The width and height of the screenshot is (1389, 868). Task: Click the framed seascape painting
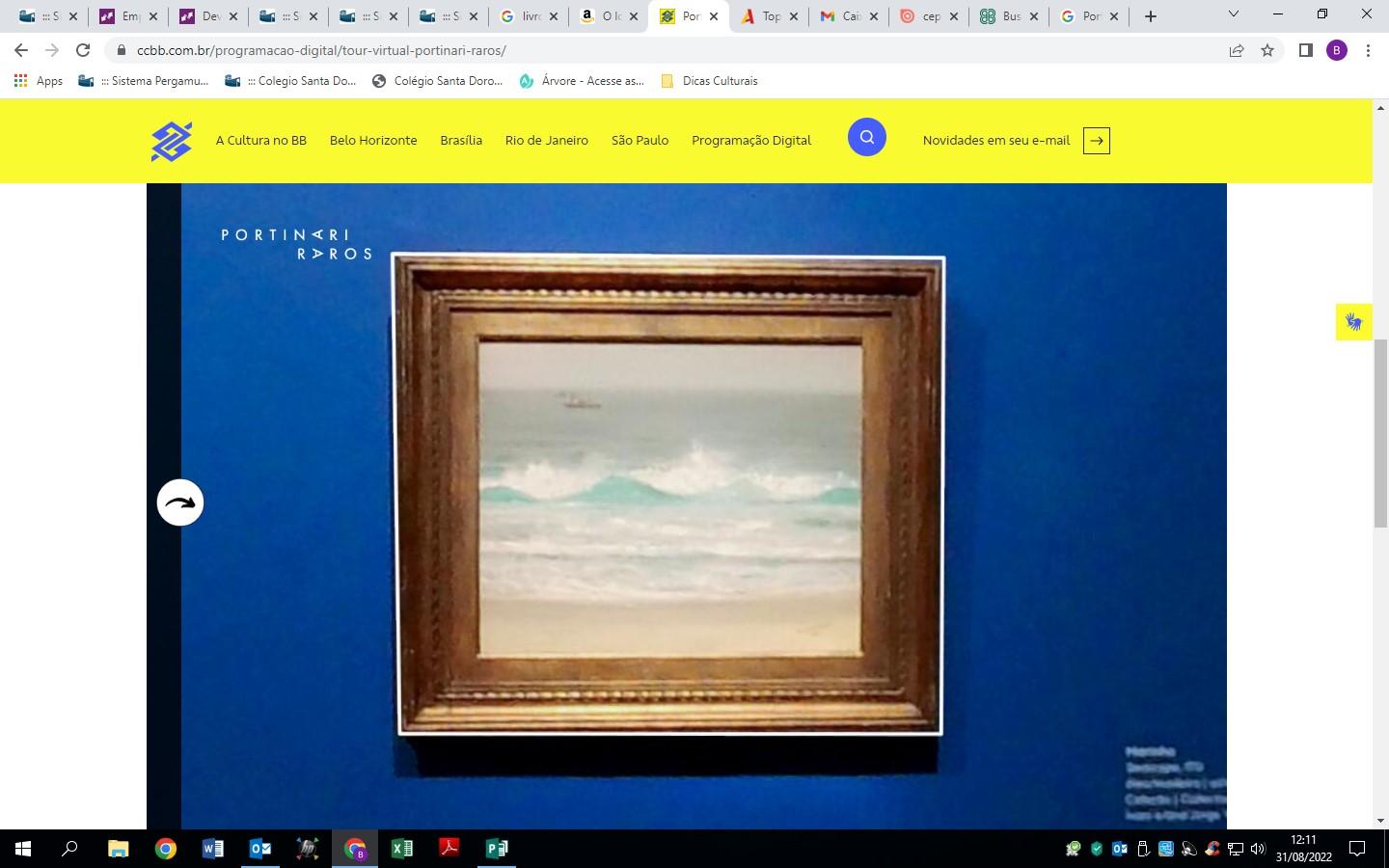pyautogui.click(x=669, y=495)
